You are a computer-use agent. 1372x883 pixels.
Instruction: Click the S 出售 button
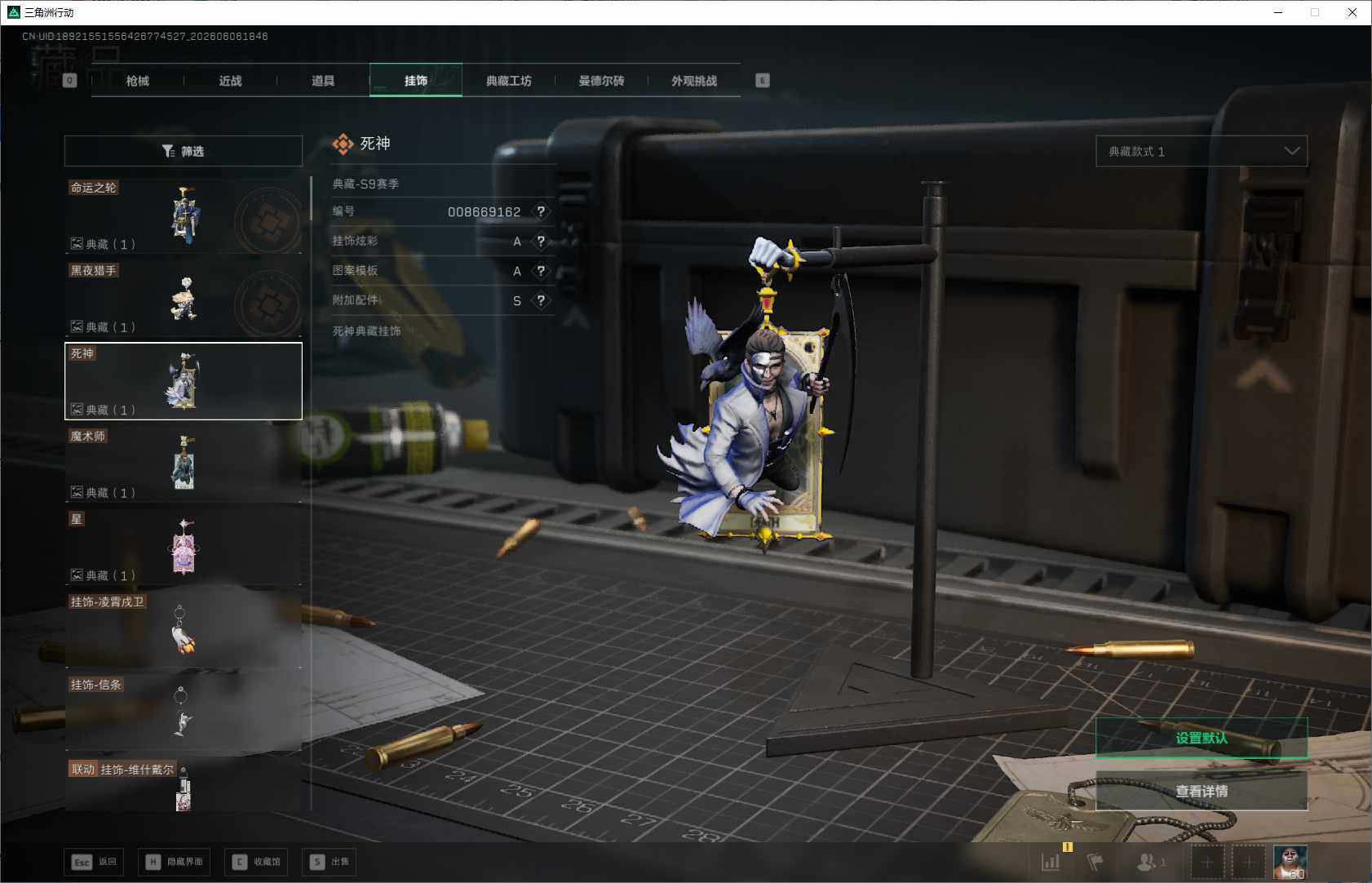[329, 862]
